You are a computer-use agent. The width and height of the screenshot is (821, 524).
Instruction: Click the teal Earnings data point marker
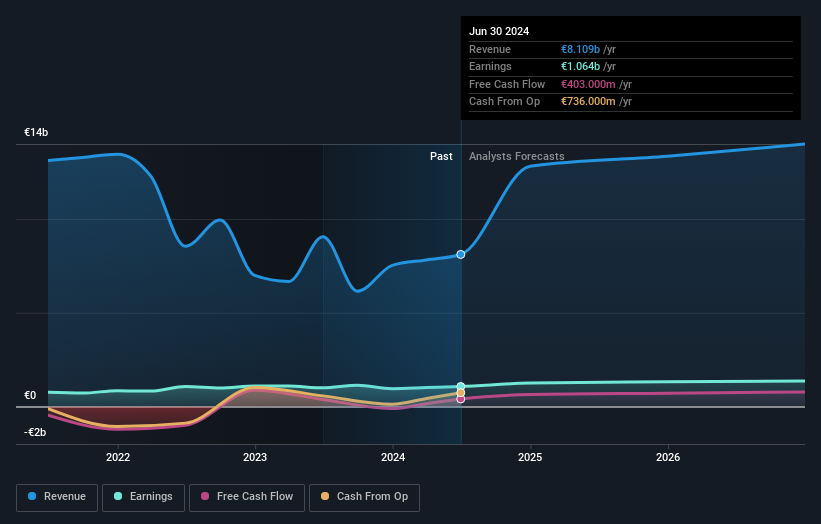[x=461, y=386]
